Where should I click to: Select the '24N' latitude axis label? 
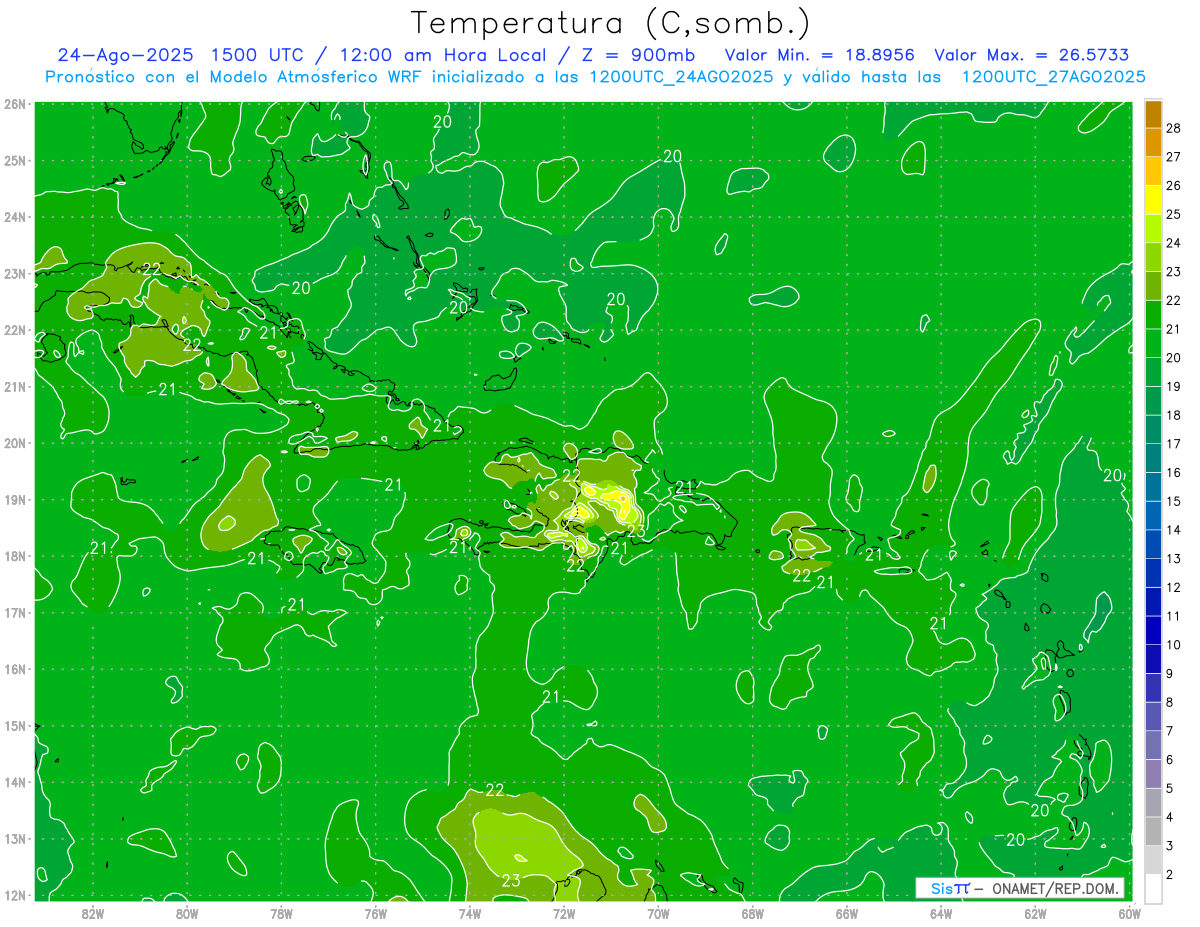coord(15,217)
